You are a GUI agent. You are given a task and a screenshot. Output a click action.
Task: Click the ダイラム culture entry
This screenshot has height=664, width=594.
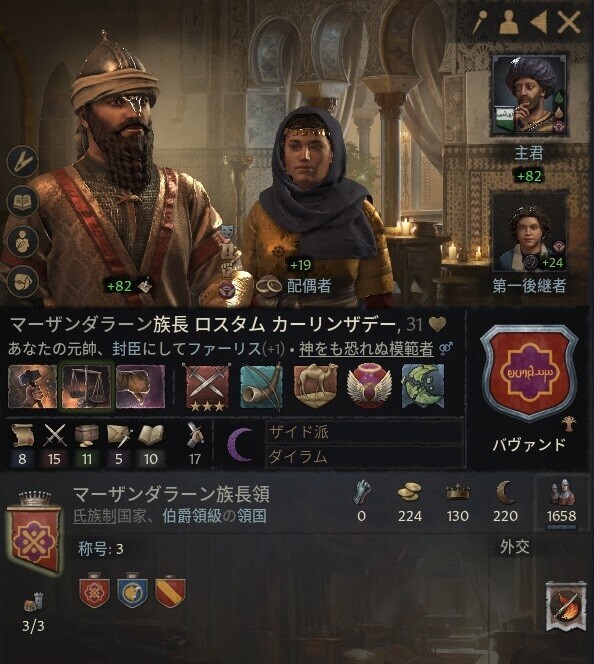tap(364, 456)
